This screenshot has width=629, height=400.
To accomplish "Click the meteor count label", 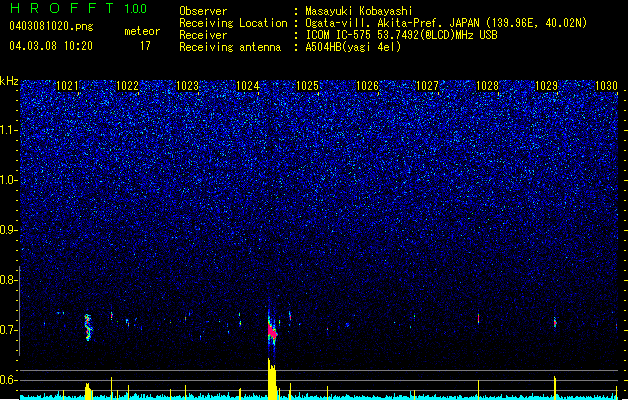I will (x=142, y=31).
